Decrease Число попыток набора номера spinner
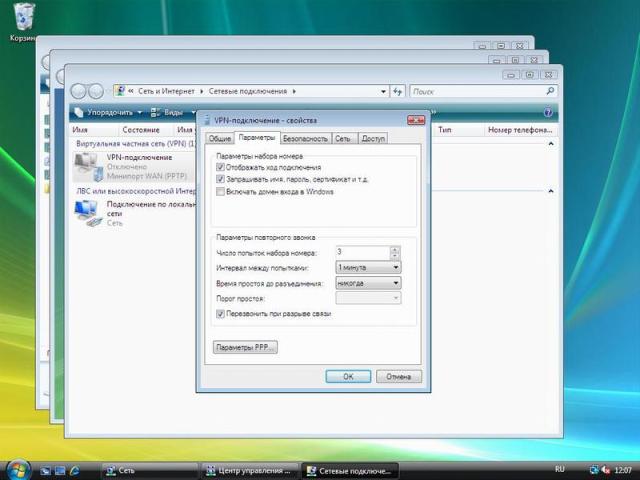Image resolution: width=640 pixels, height=480 pixels. click(x=395, y=256)
